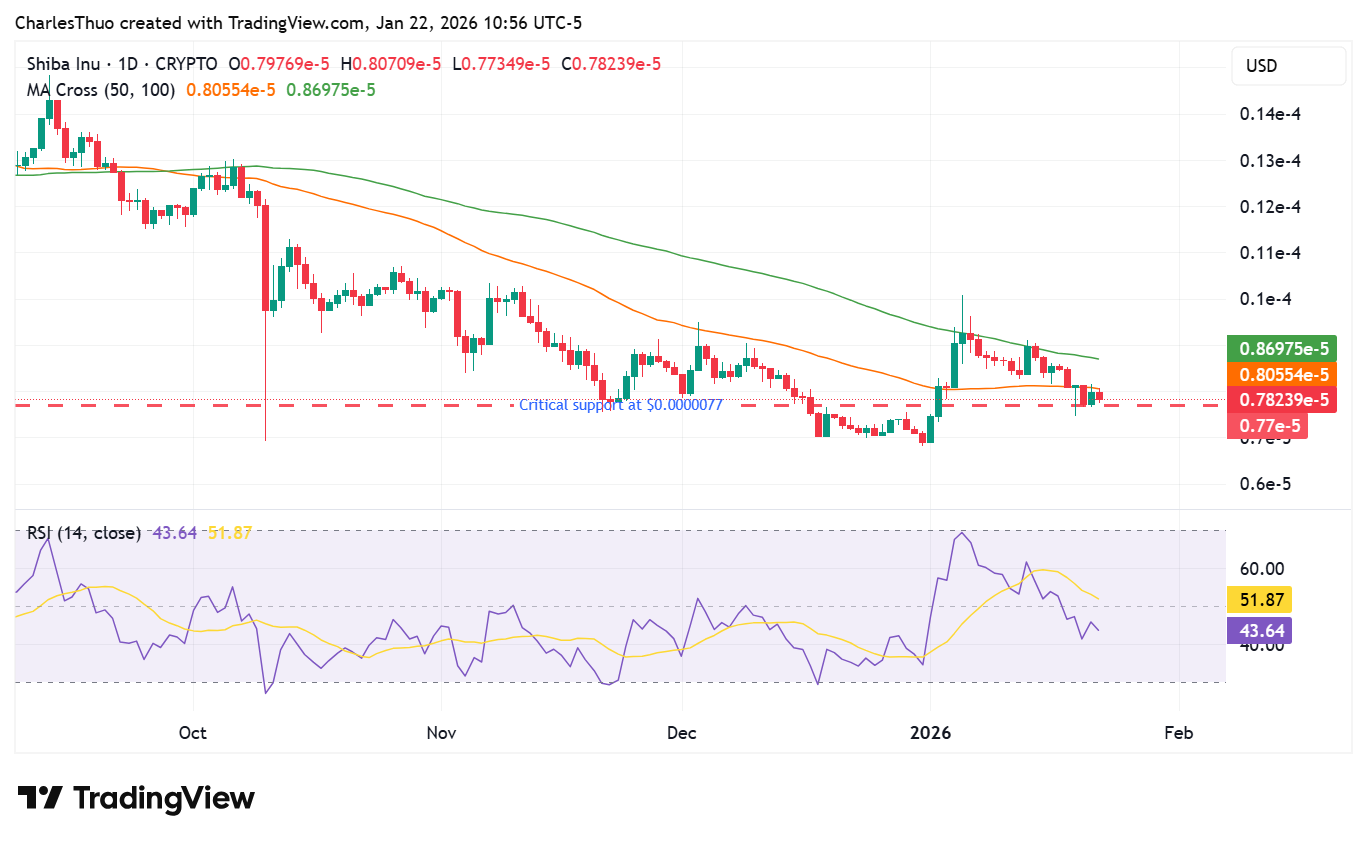1367x843 pixels.
Task: Click the orange 0.80554e-5 MA price label
Action: pyautogui.click(x=1283, y=375)
